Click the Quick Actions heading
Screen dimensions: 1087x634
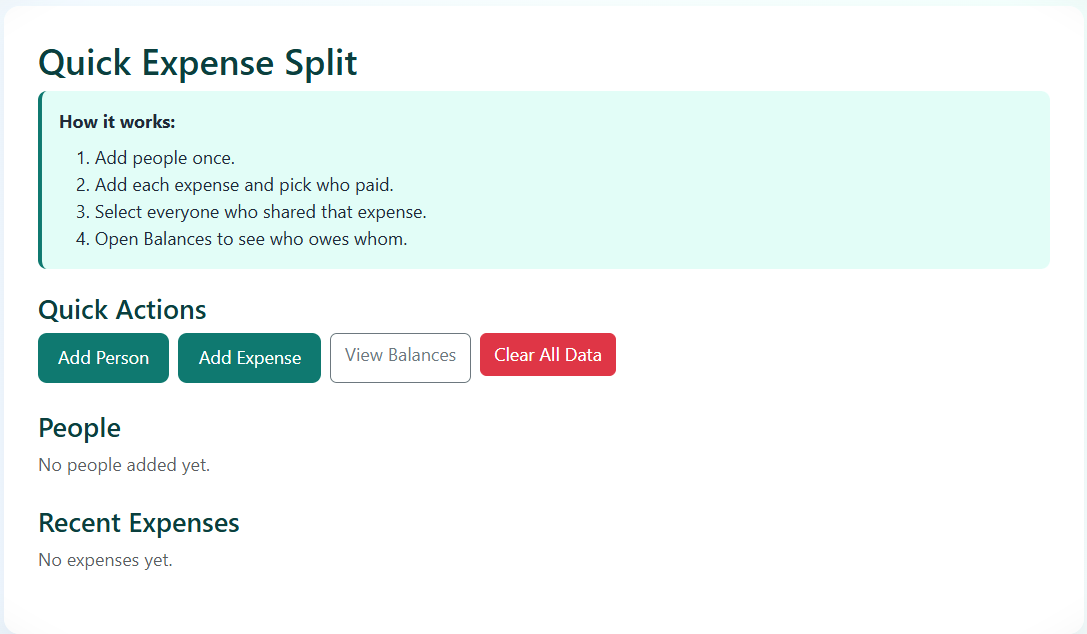(122, 310)
